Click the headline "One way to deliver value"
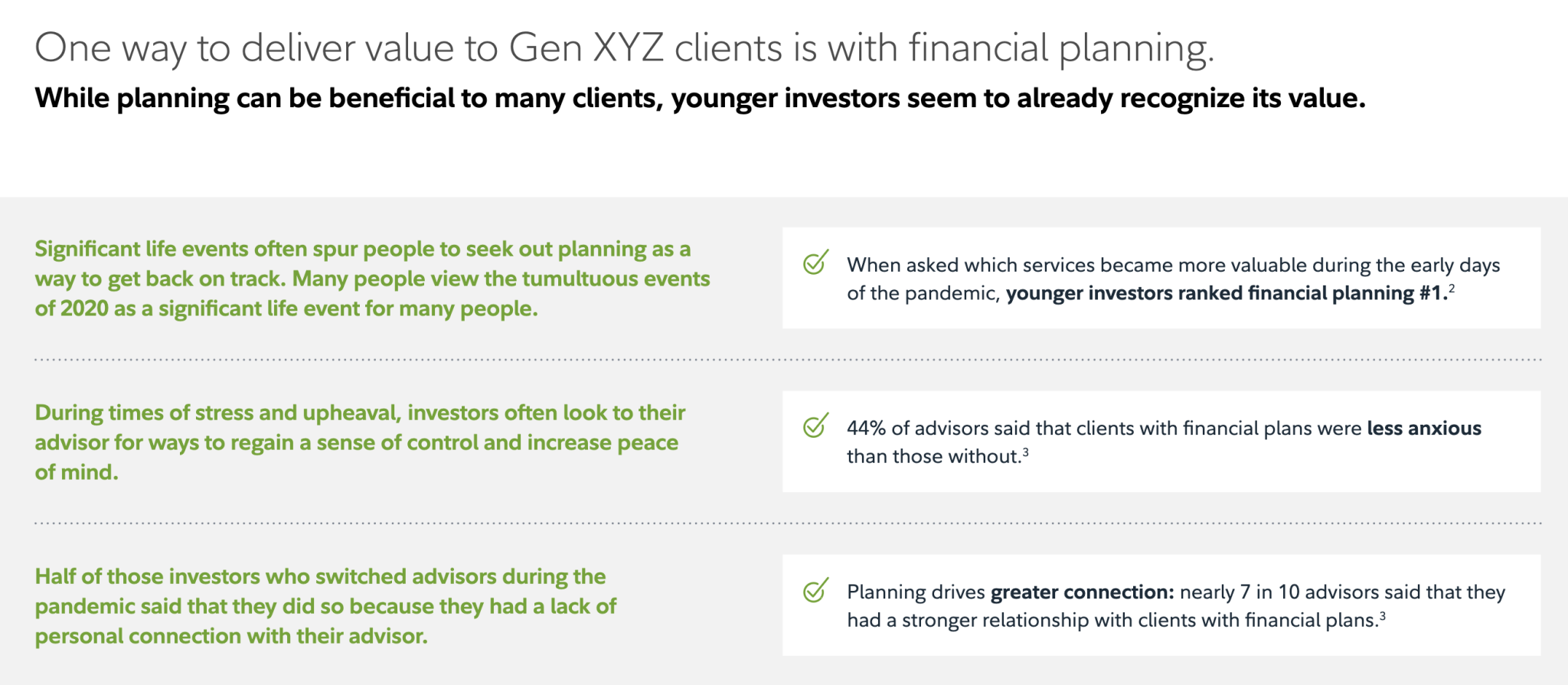Screen dimensions: 1568x685 point(624,48)
